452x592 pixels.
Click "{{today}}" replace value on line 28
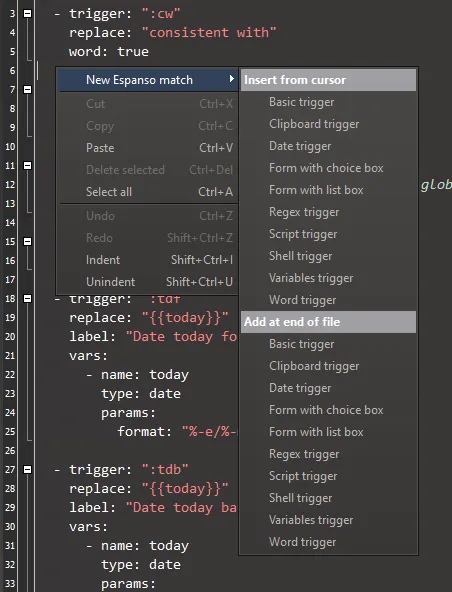click(x=185, y=489)
